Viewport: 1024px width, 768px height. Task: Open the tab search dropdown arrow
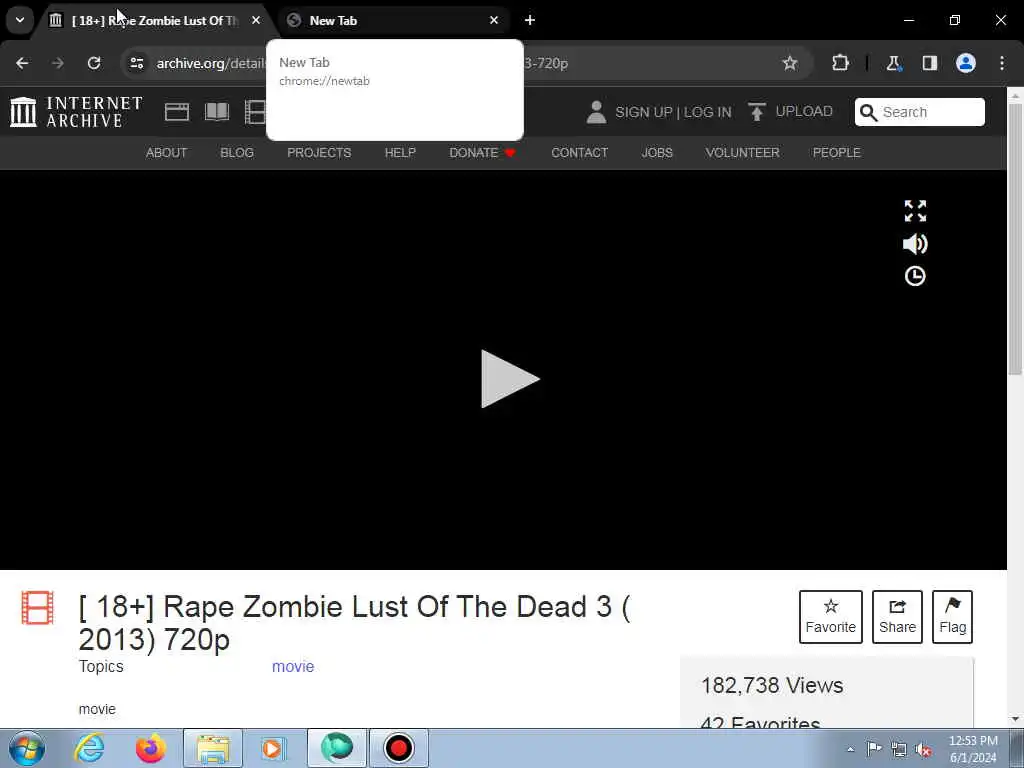pyautogui.click(x=20, y=20)
